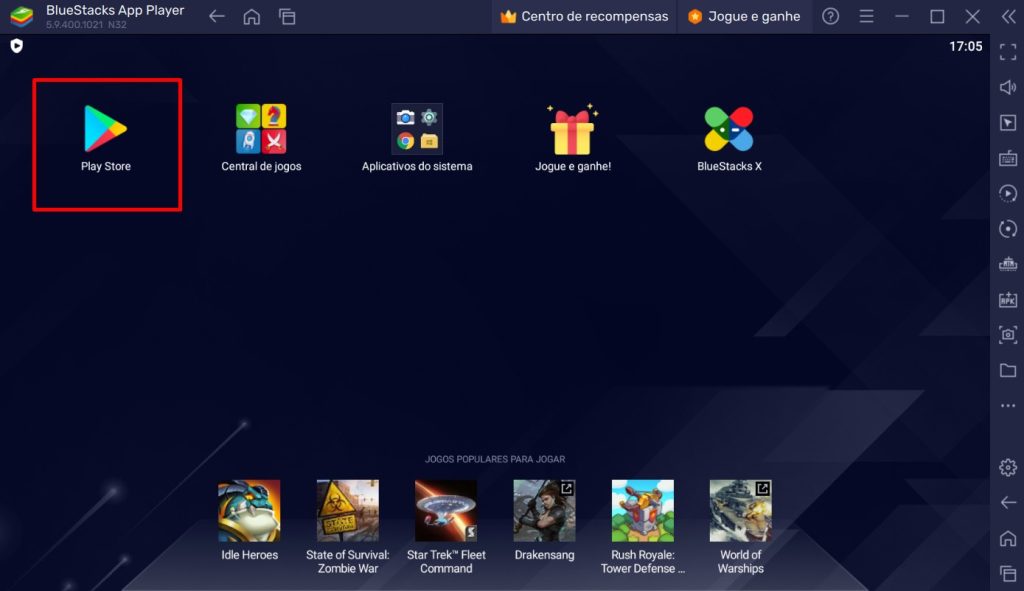1024x591 pixels.
Task: Open Jogue e ganhe in title bar
Action: [744, 16]
